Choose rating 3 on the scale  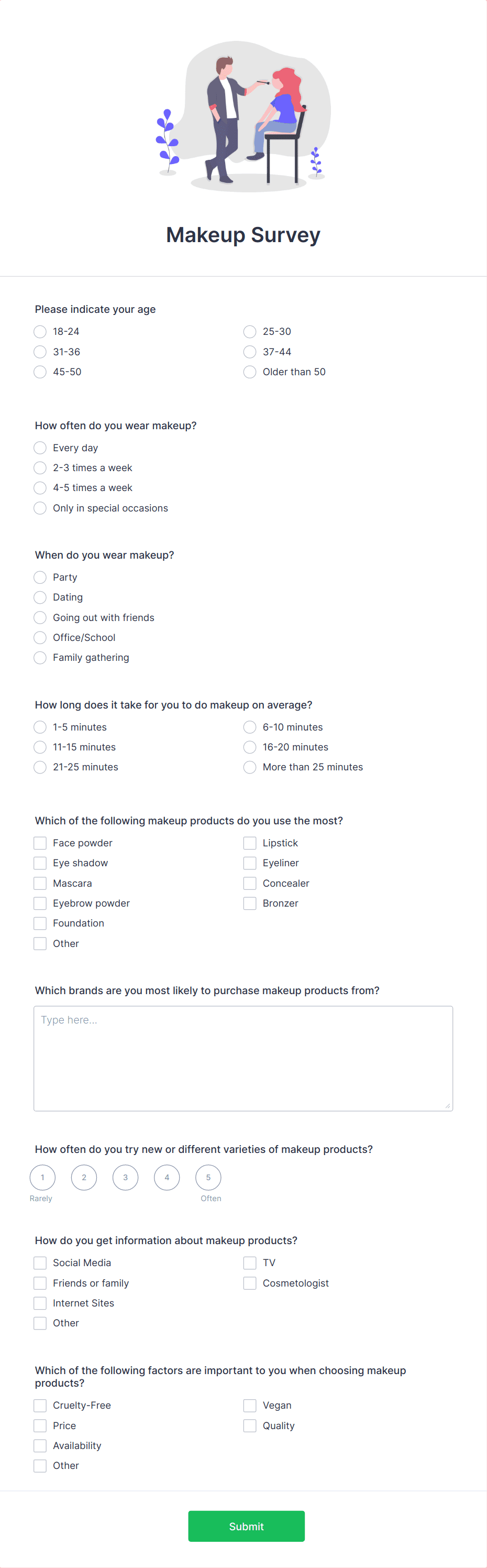125,1178
